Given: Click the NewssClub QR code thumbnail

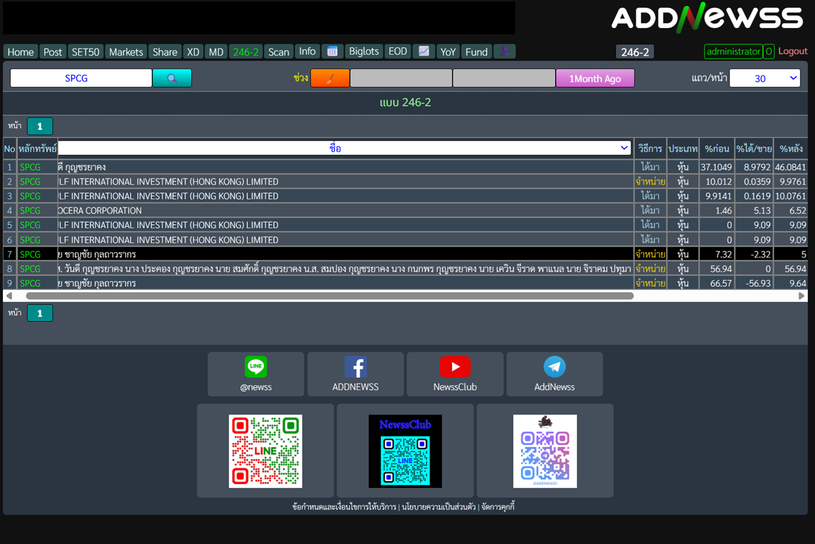Looking at the screenshot, I should pos(405,451).
